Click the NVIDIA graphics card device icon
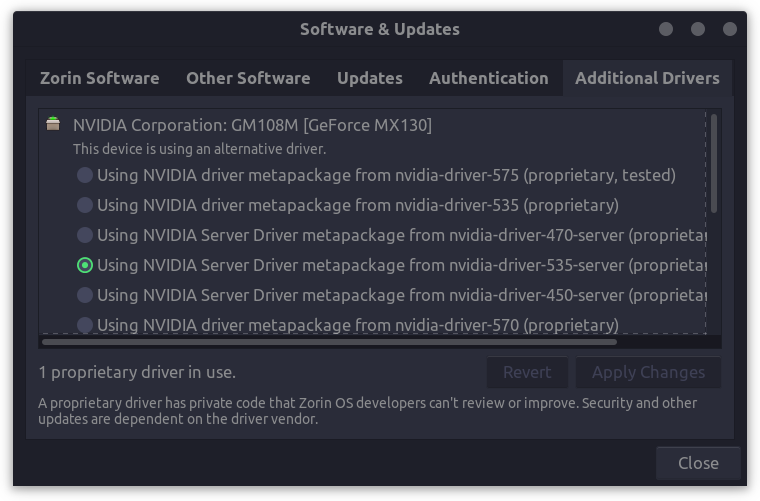Screen dimensions: 760x501 pyautogui.click(x=52, y=125)
